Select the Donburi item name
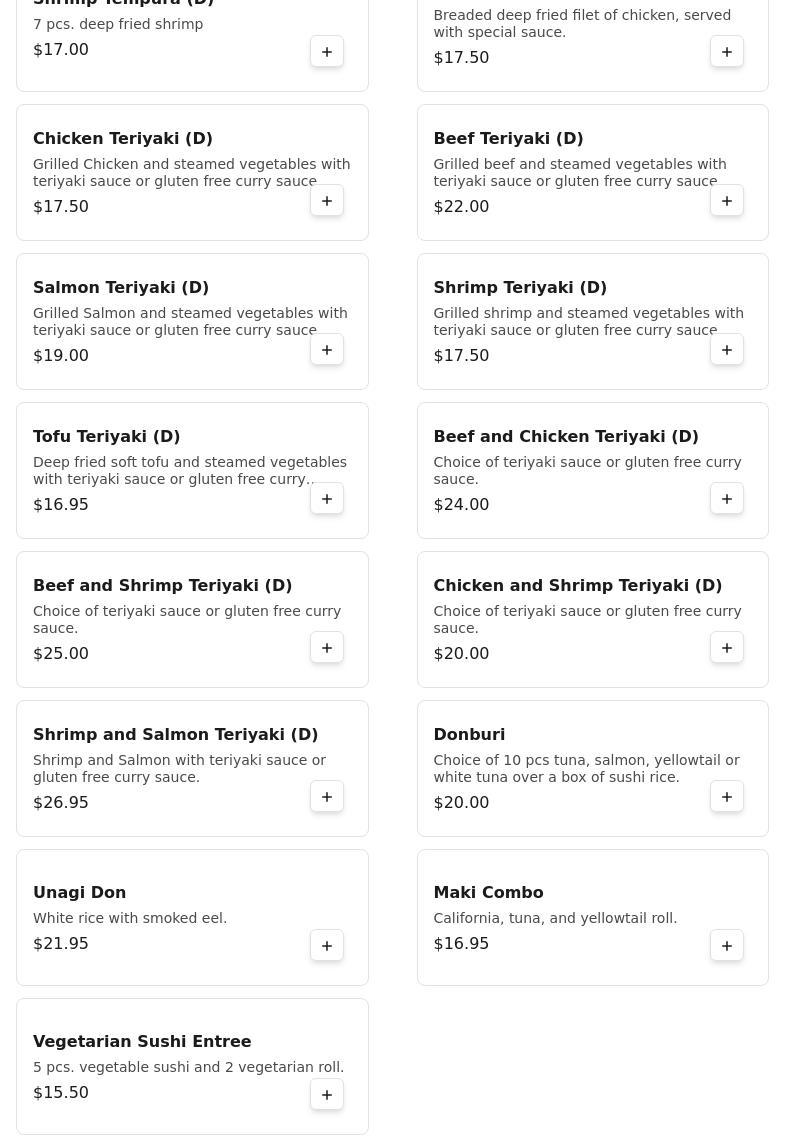 pyautogui.click(x=469, y=734)
